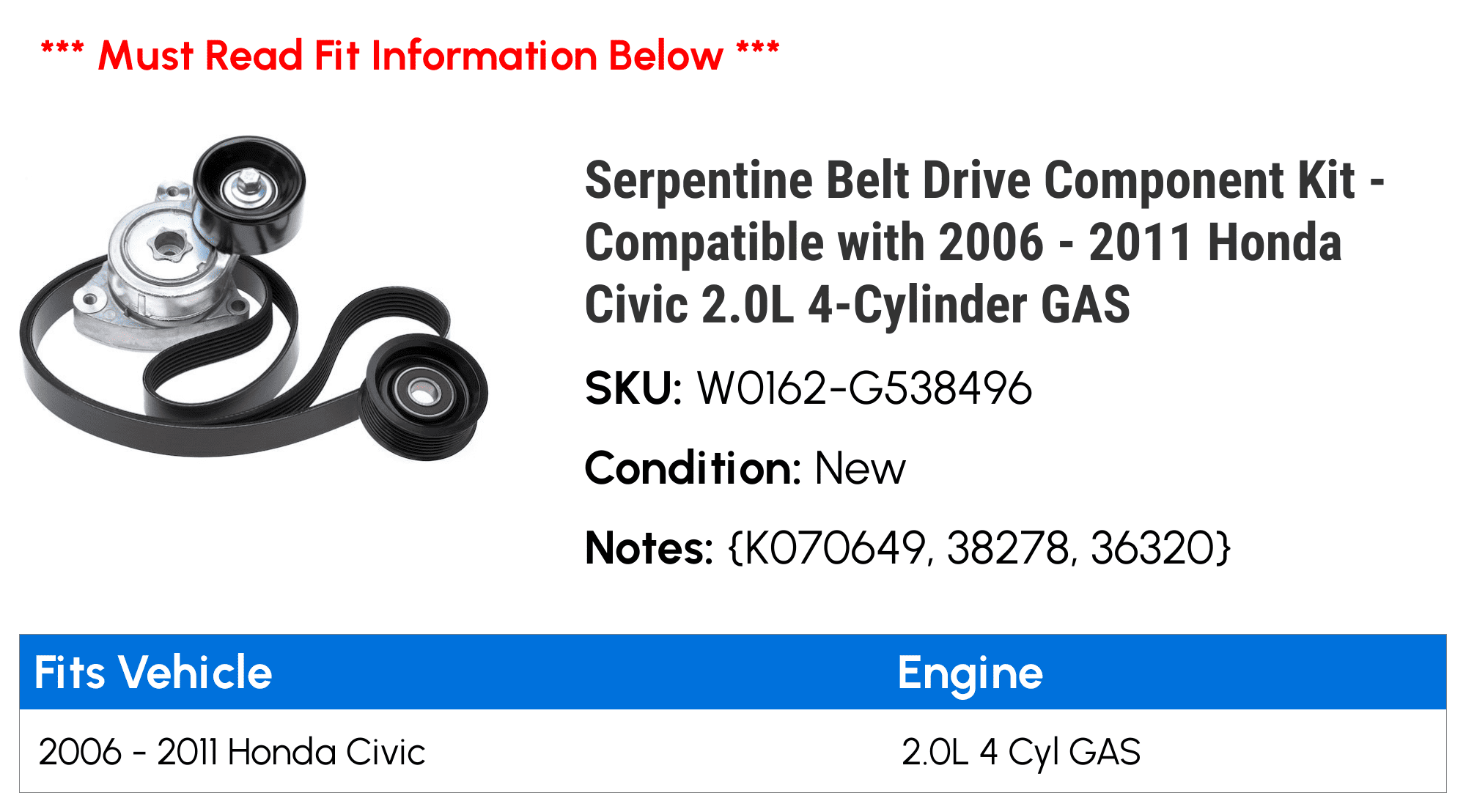
Task: Click the serpentine belt kit product image
Action: pos(254,298)
